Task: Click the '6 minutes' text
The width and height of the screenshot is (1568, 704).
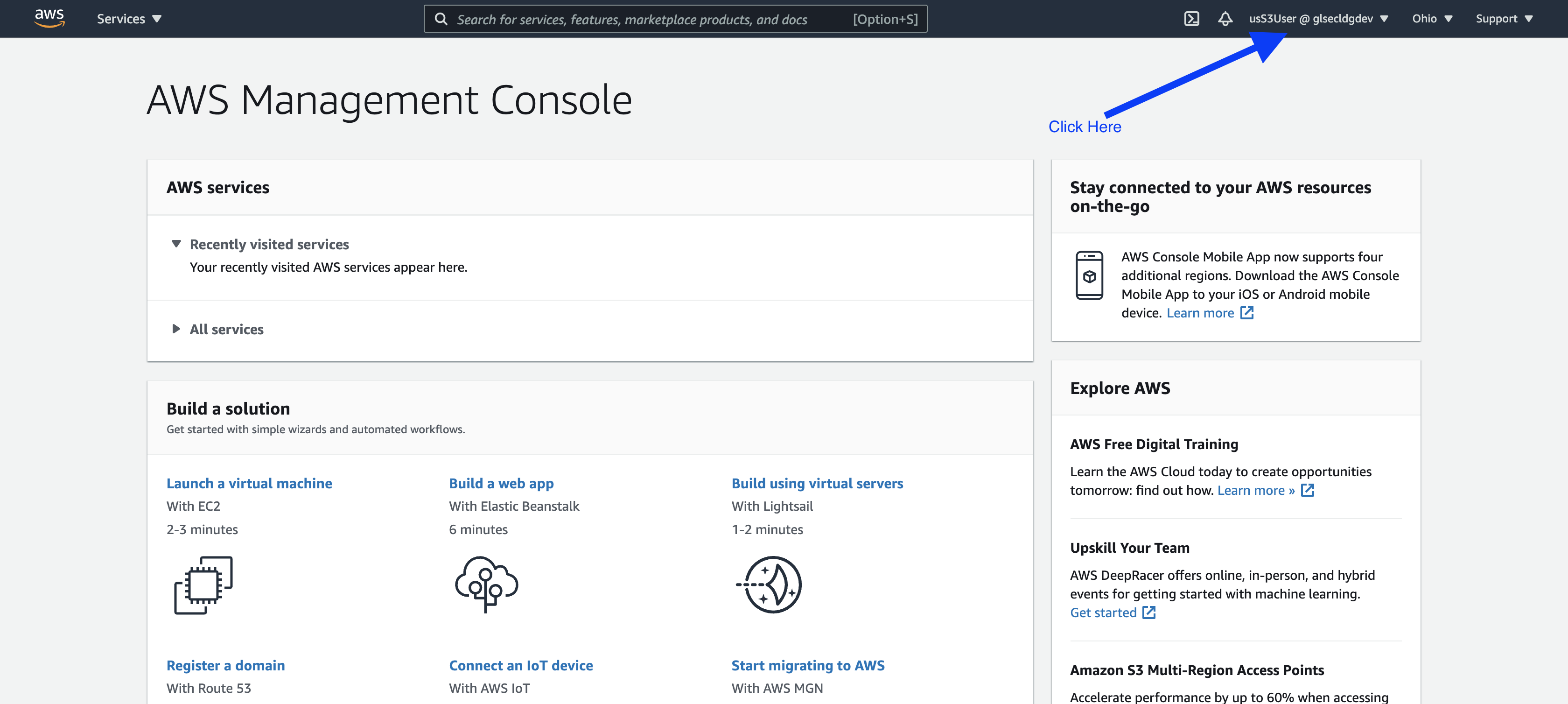Action: (478, 529)
